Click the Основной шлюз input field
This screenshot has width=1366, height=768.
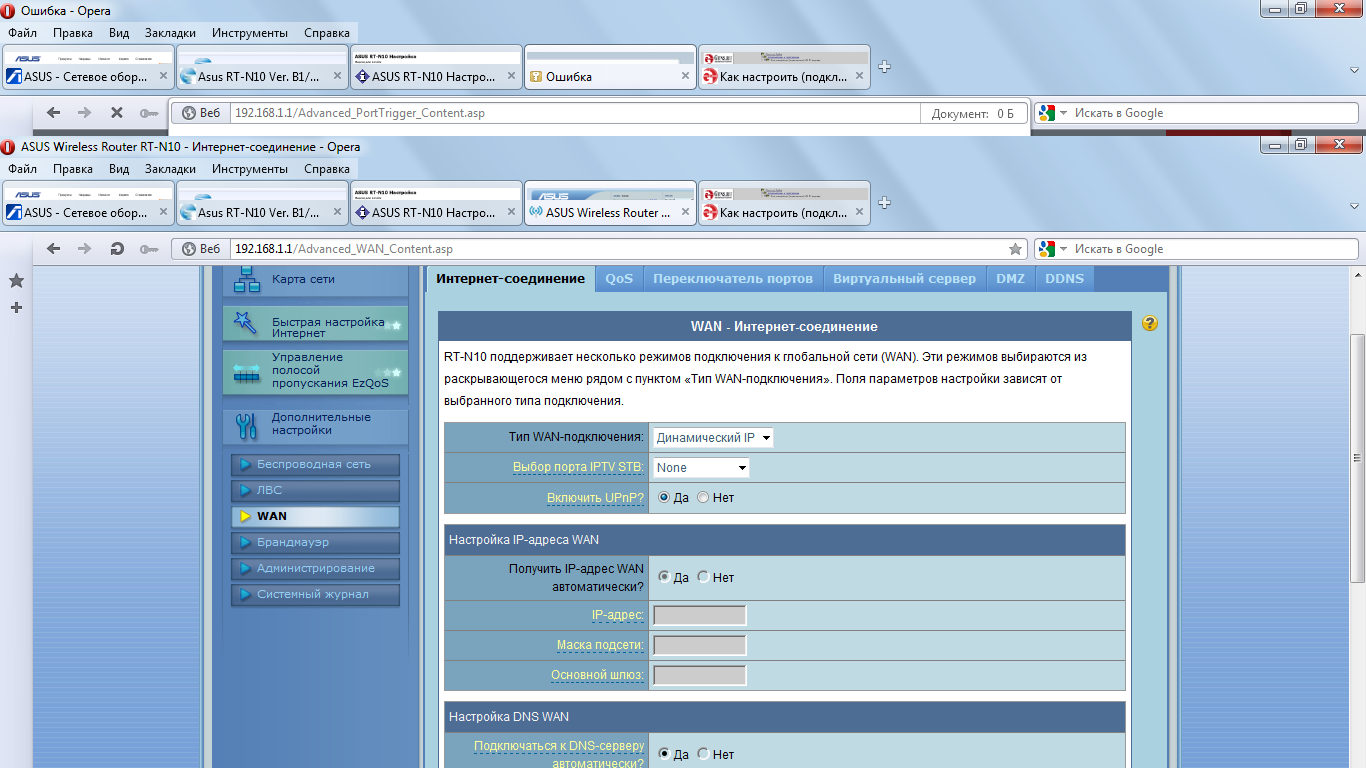pyautogui.click(x=700, y=675)
